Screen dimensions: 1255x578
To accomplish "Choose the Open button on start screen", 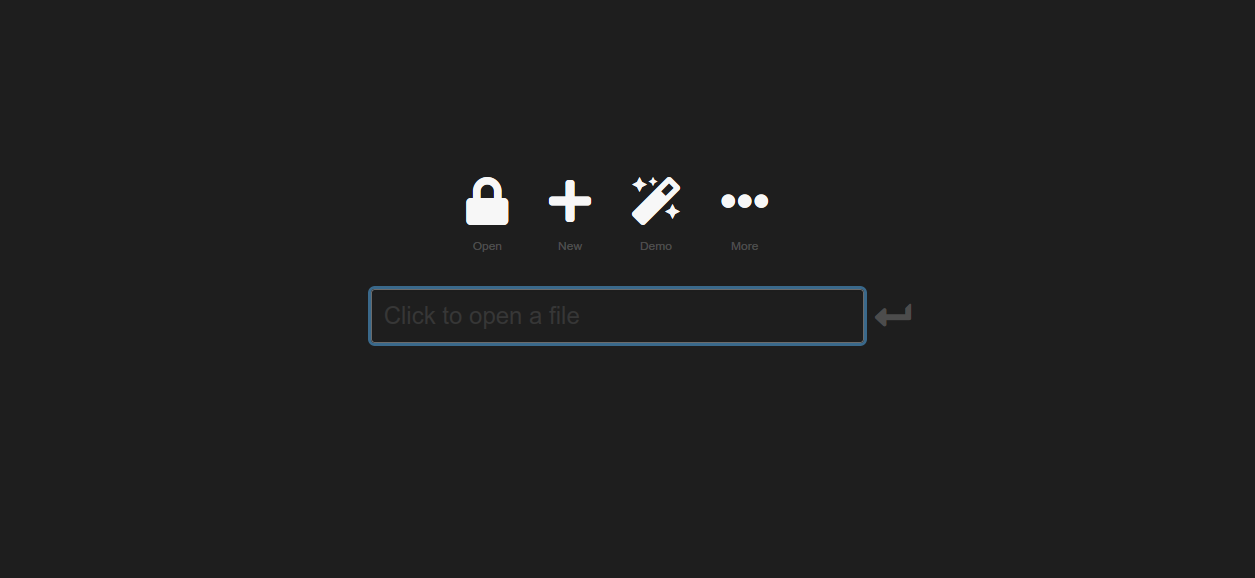I will coord(487,214).
